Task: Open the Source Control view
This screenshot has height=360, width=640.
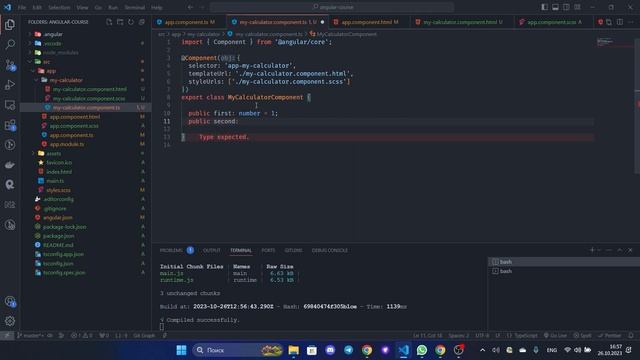Action: (x=10, y=64)
